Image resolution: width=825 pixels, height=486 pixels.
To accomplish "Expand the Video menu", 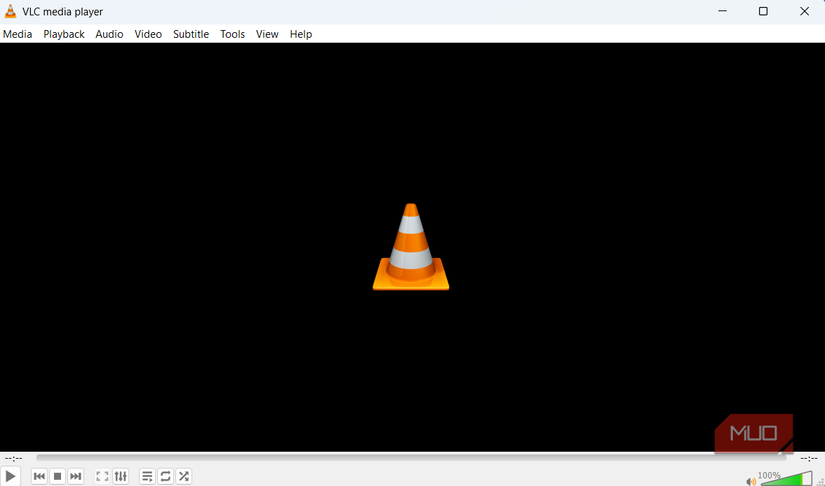I will coord(148,34).
